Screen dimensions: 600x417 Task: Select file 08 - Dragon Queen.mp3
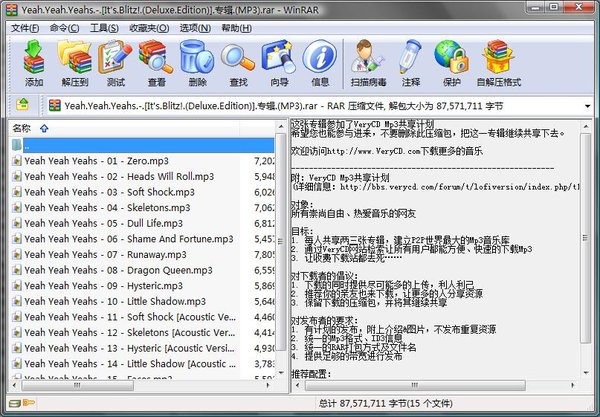click(x=118, y=270)
